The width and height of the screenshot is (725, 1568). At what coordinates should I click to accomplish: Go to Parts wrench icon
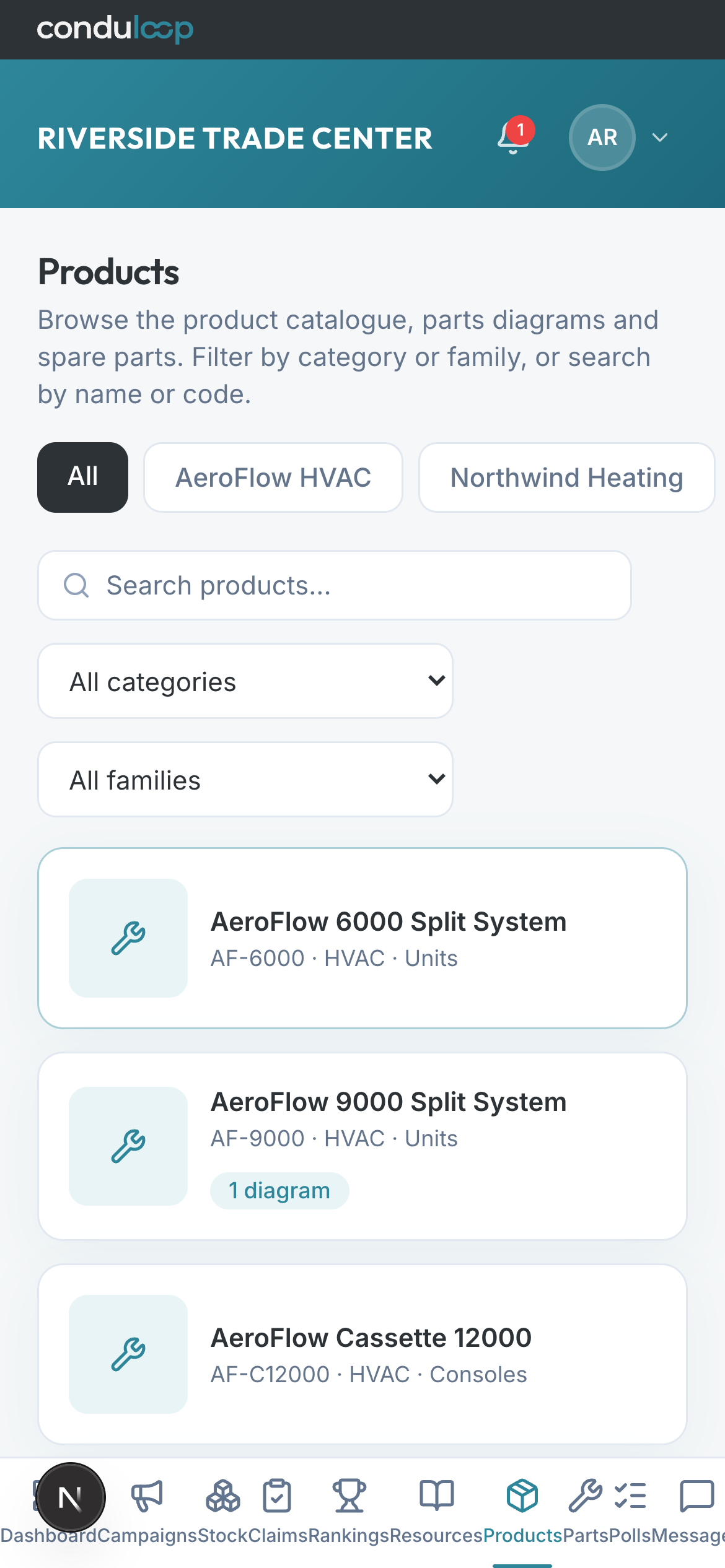586,1496
